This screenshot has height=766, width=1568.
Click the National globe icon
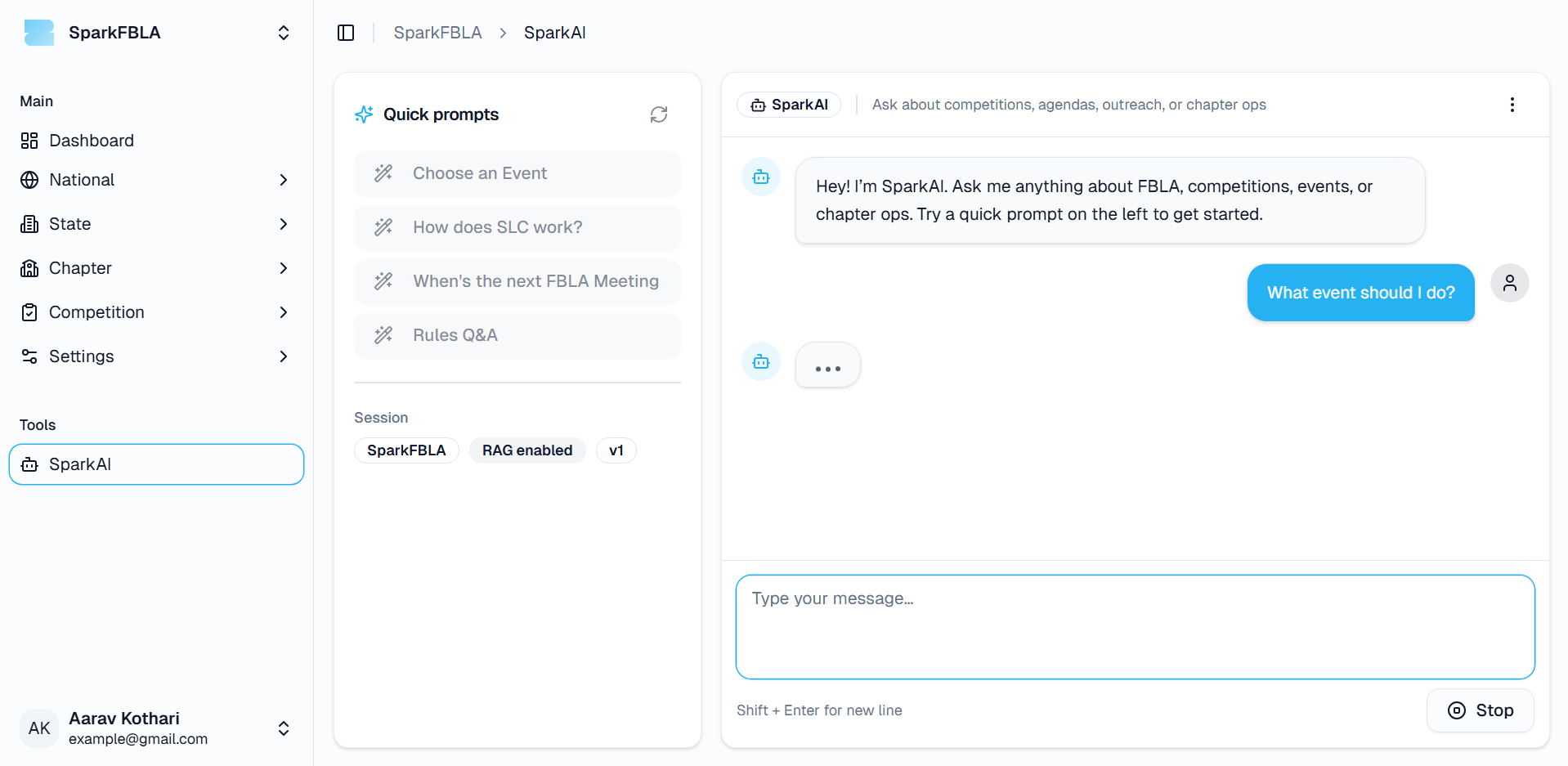click(29, 180)
